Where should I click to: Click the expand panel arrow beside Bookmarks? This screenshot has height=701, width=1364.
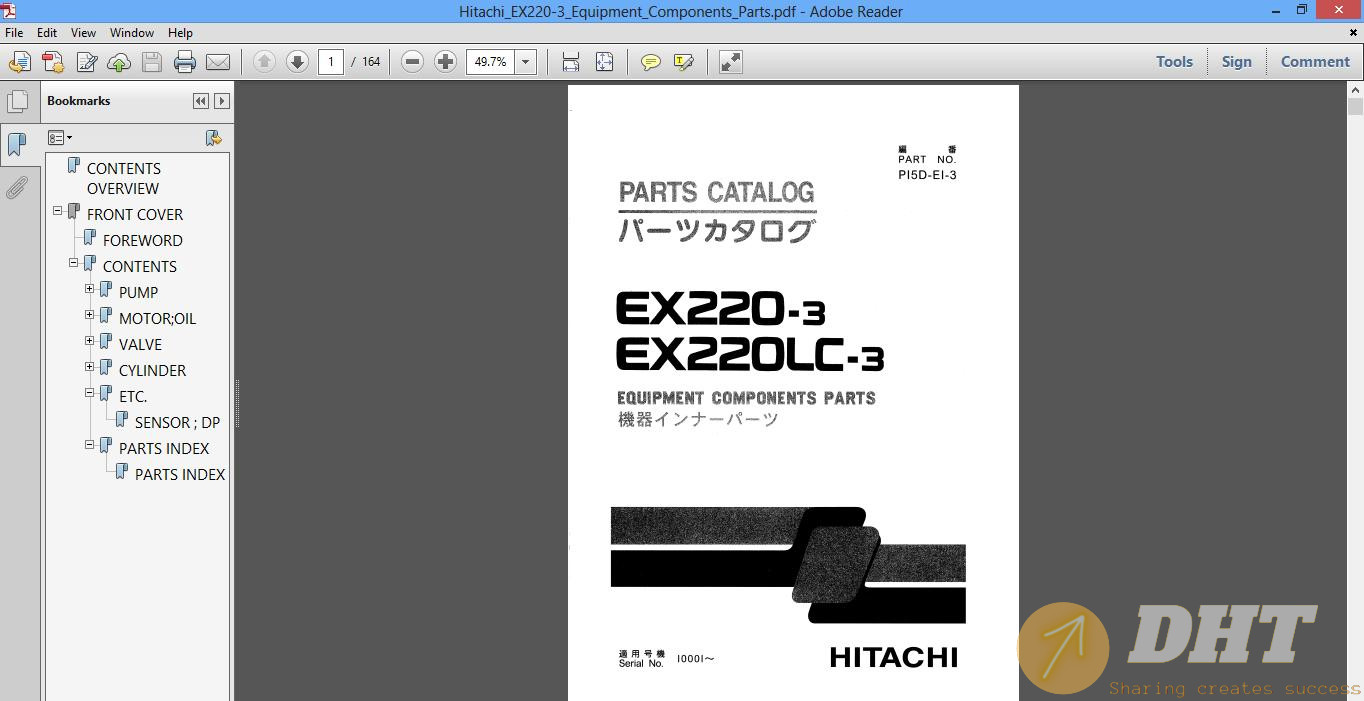pos(222,101)
